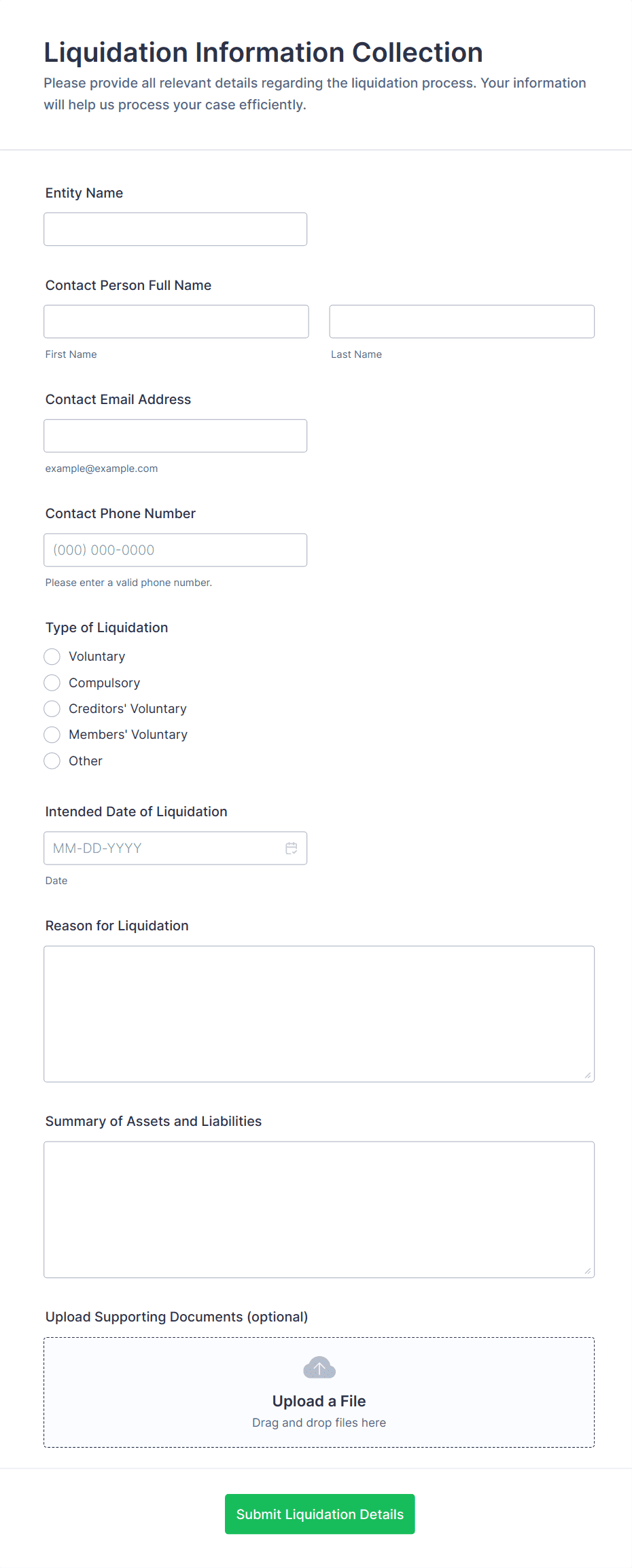
Task: Focus the First Name input field
Action: coord(175,321)
